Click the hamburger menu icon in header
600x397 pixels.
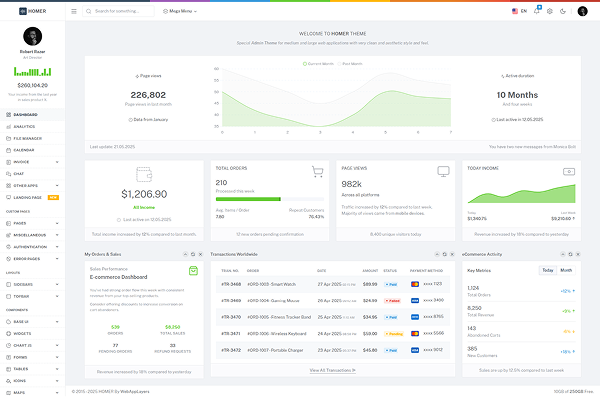pos(74,11)
